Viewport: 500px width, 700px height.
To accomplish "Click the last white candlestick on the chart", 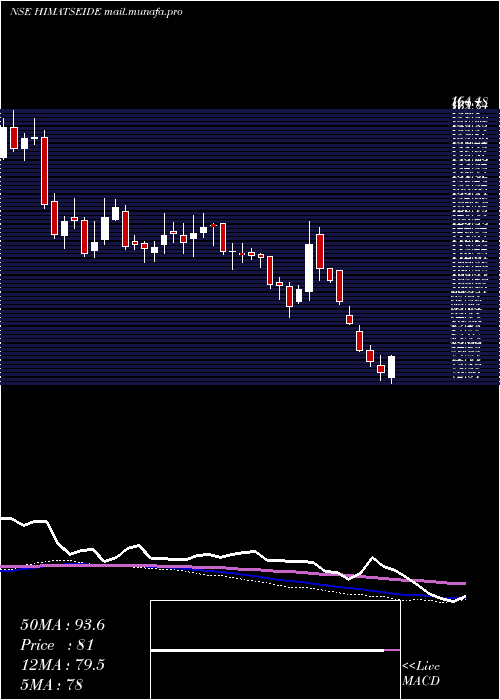I will tap(392, 367).
